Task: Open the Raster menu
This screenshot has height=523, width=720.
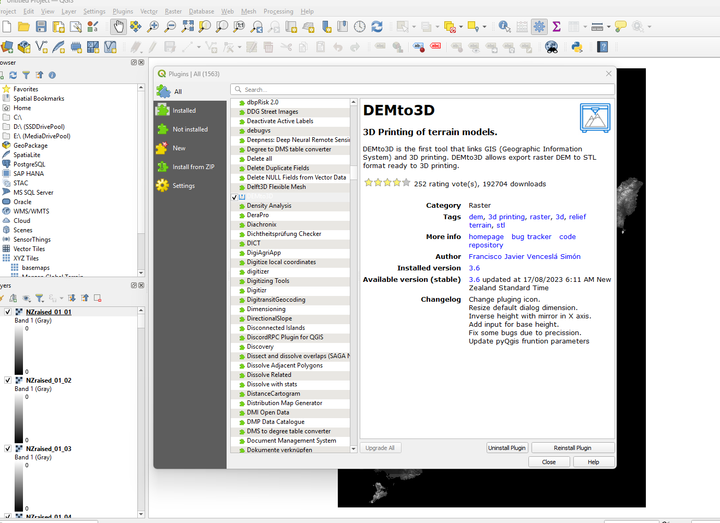Action: (x=173, y=11)
